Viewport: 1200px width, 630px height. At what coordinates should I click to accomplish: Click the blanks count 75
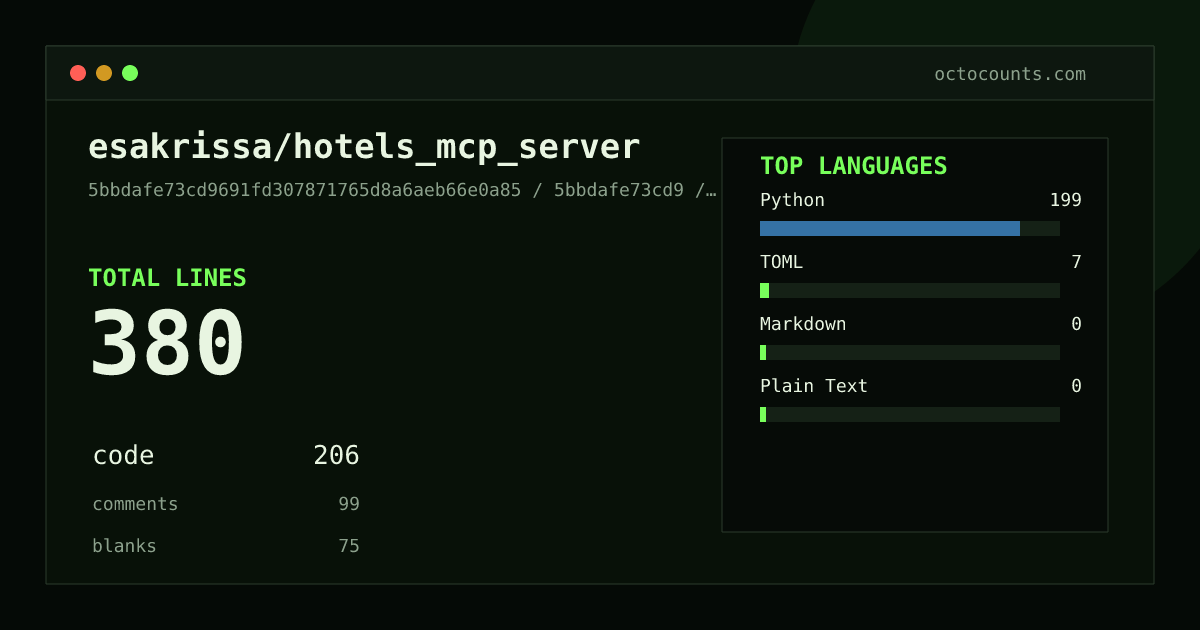click(349, 546)
